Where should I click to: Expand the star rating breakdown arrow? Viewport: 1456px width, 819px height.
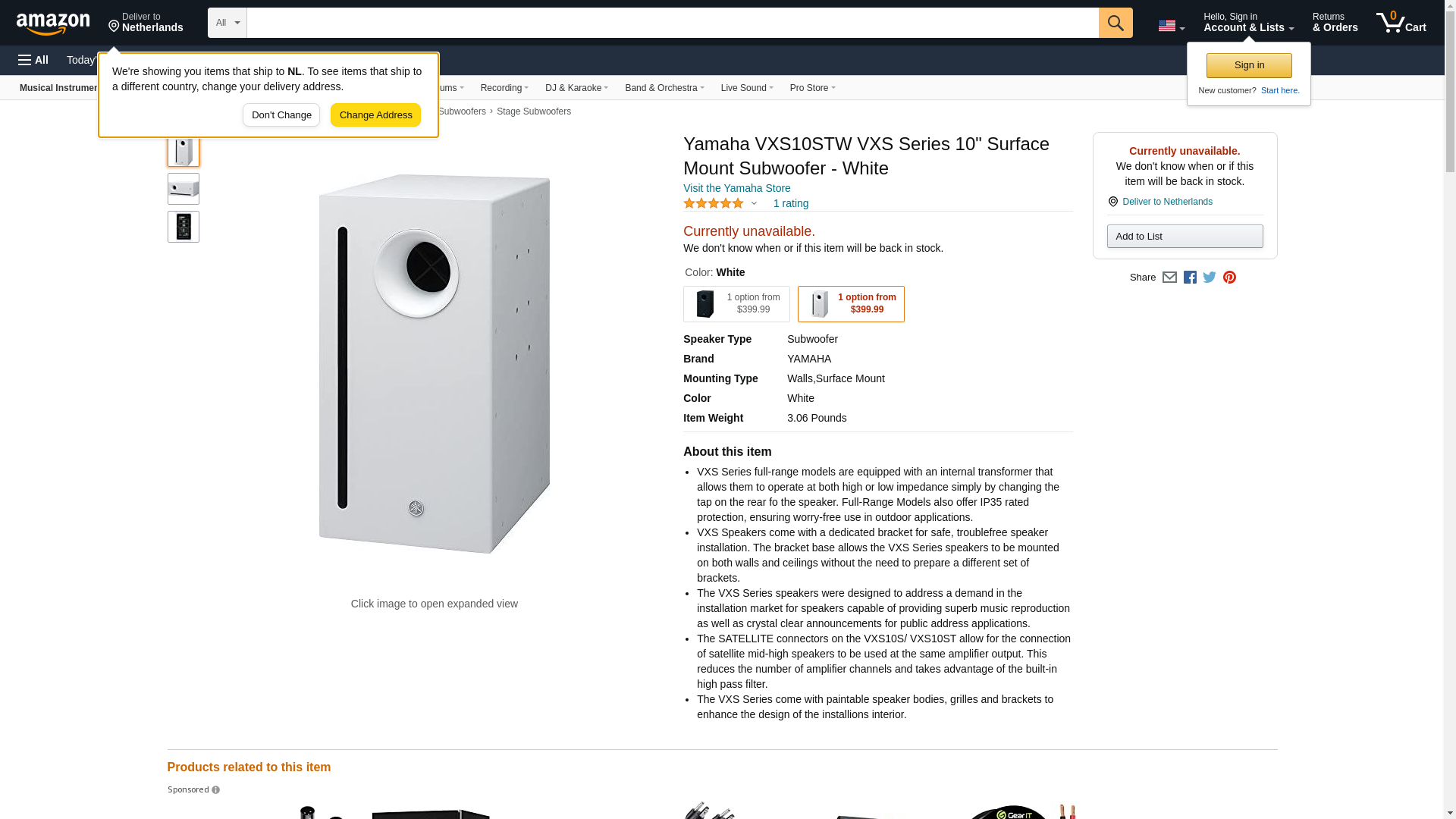tap(754, 203)
